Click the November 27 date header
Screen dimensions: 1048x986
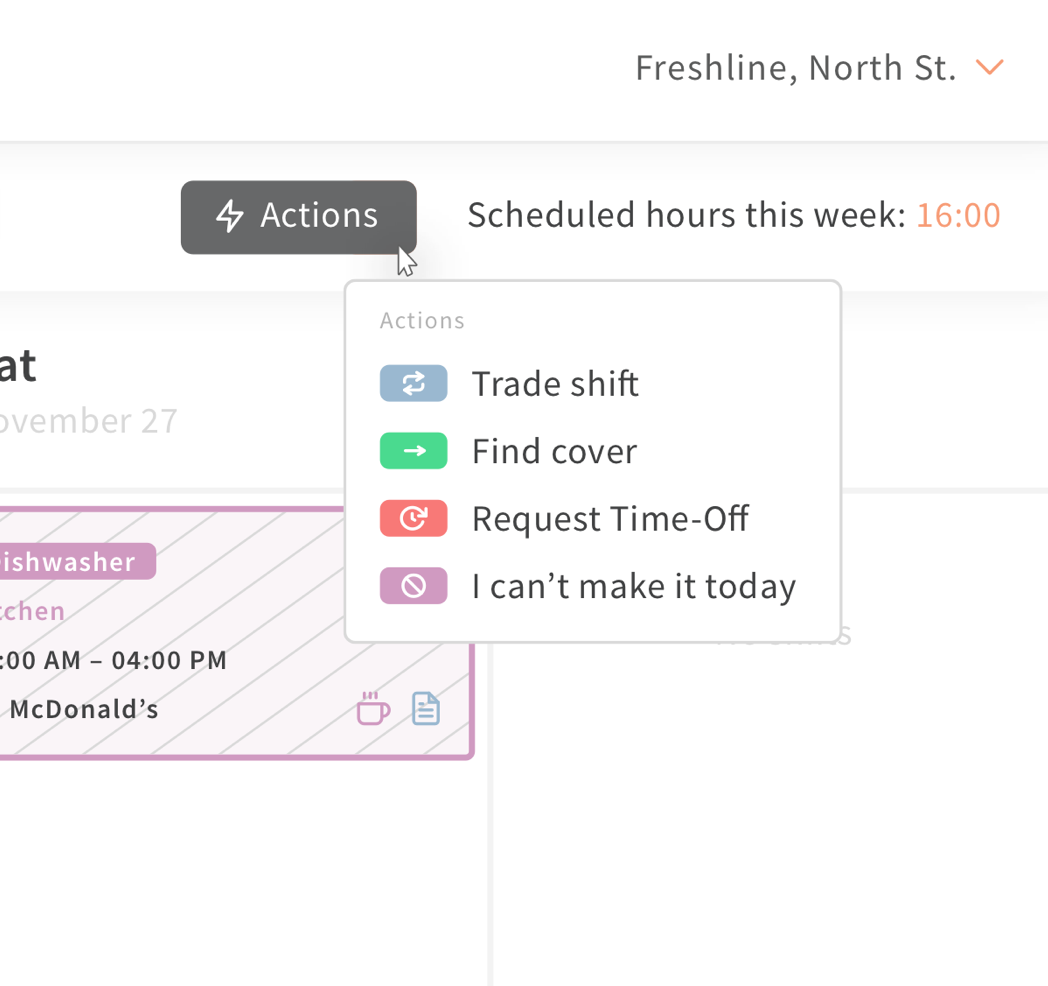coord(88,421)
